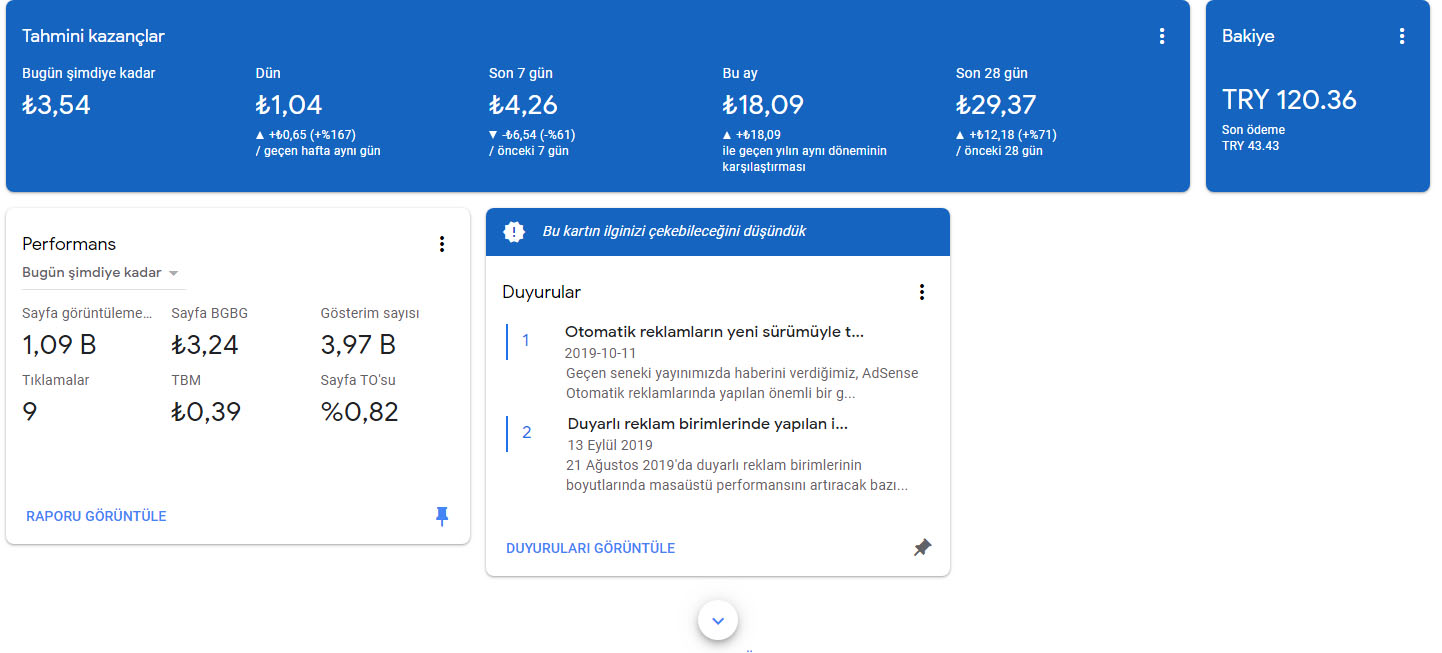
Task: Open announcement about Duyarlı reklam birimlerinde
Action: click(x=707, y=424)
